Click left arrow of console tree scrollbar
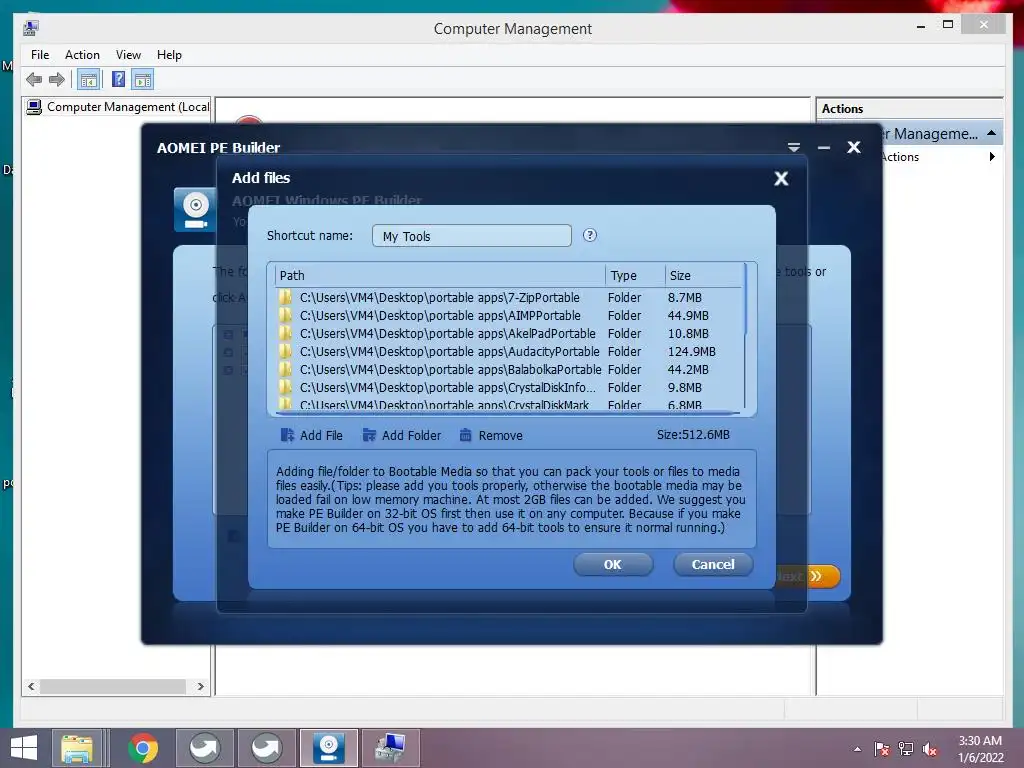1024x768 pixels. [31, 686]
